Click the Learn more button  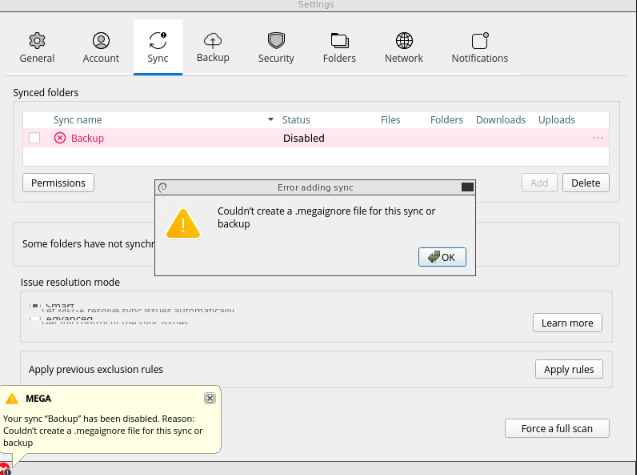pos(568,323)
